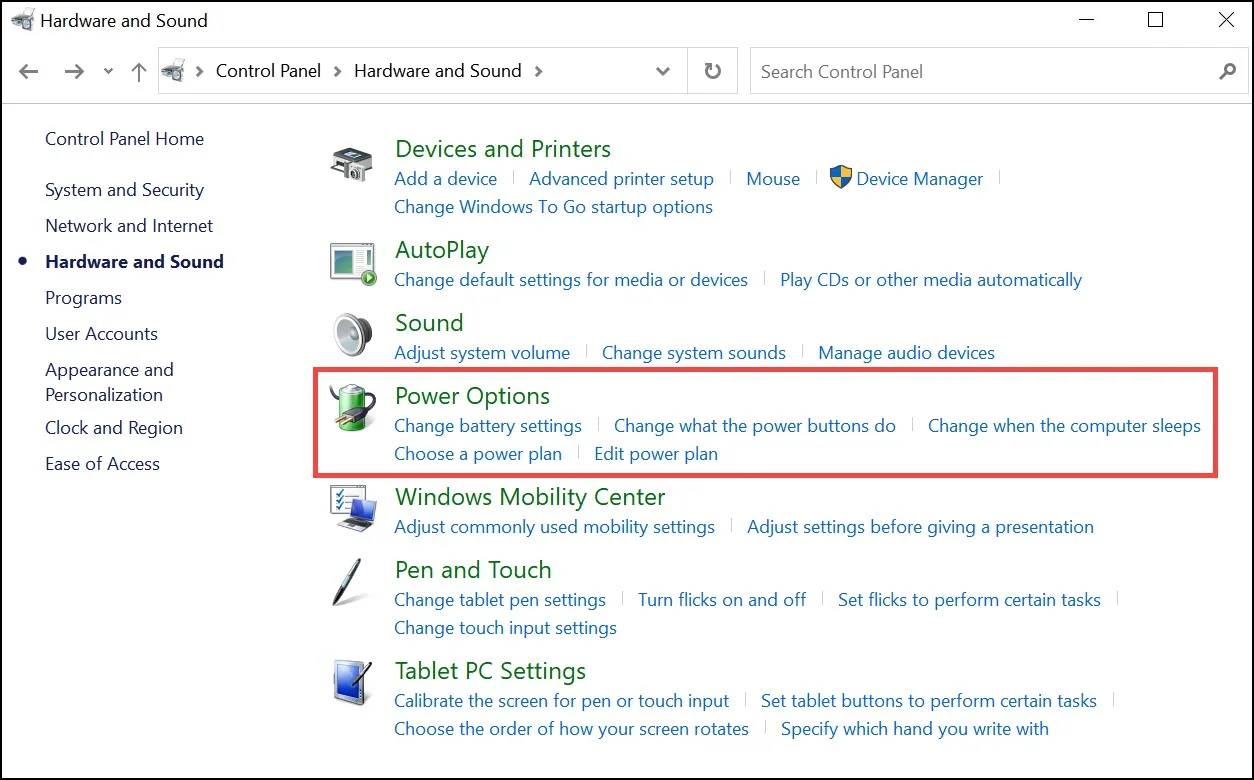Open the Pen and Touch heading

(473, 570)
